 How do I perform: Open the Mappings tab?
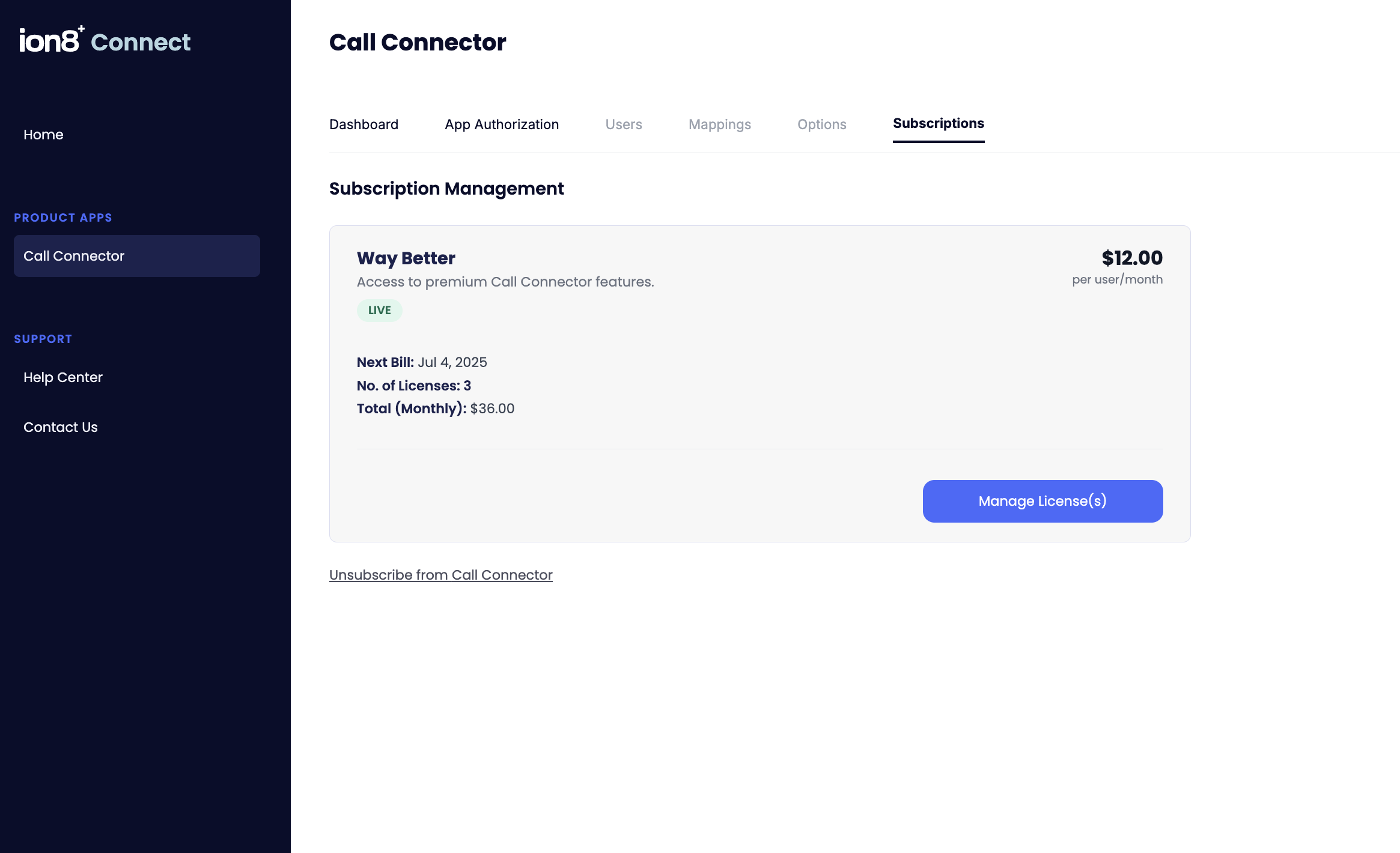point(720,124)
